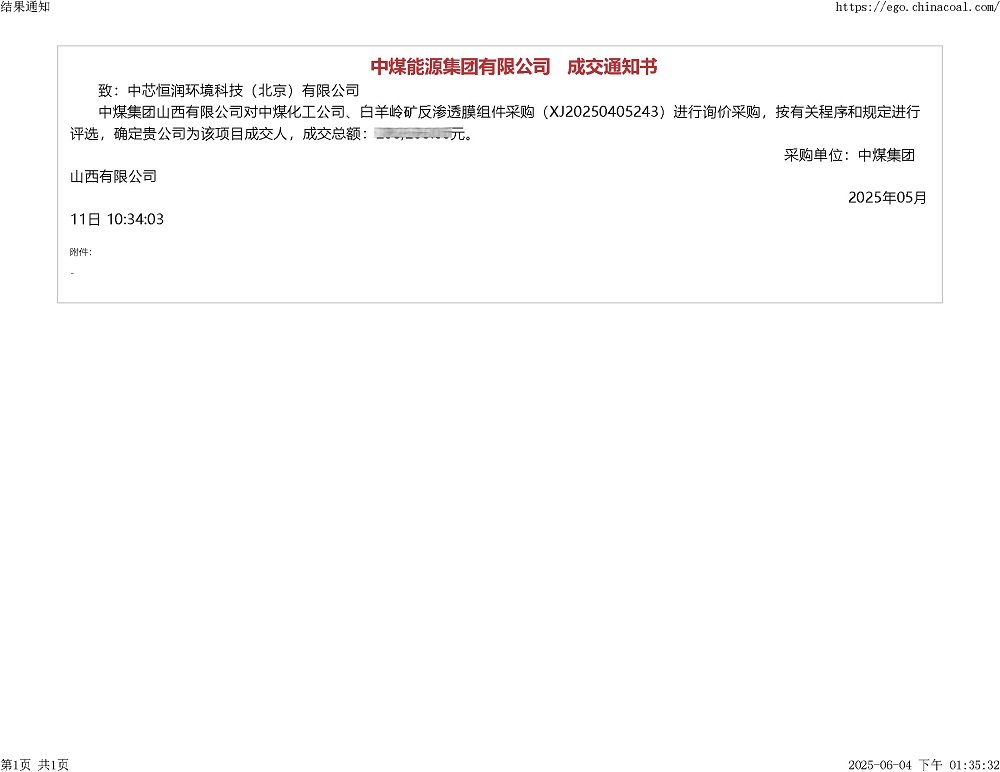Screen dimensions: 1000x772
Task: Click the date 2025年05月
Action: tap(887, 197)
